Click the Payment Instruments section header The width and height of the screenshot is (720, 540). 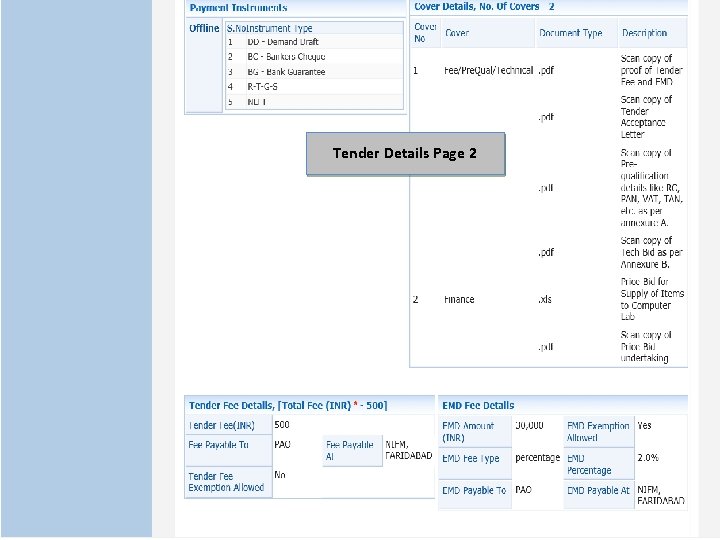238,8
